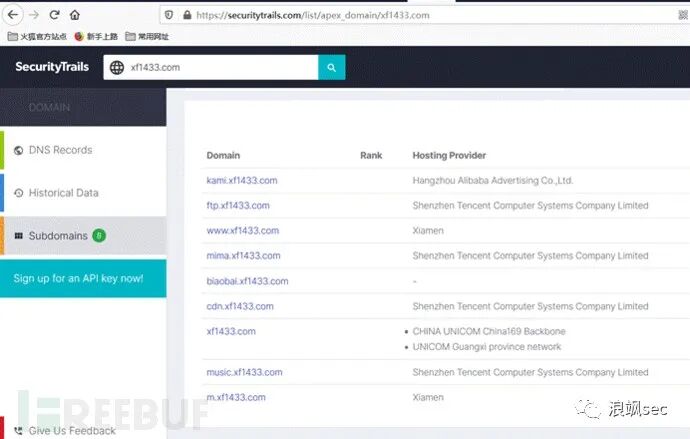Click the DNS Records globe icon
The image size is (690, 439).
pyautogui.click(x=18, y=150)
